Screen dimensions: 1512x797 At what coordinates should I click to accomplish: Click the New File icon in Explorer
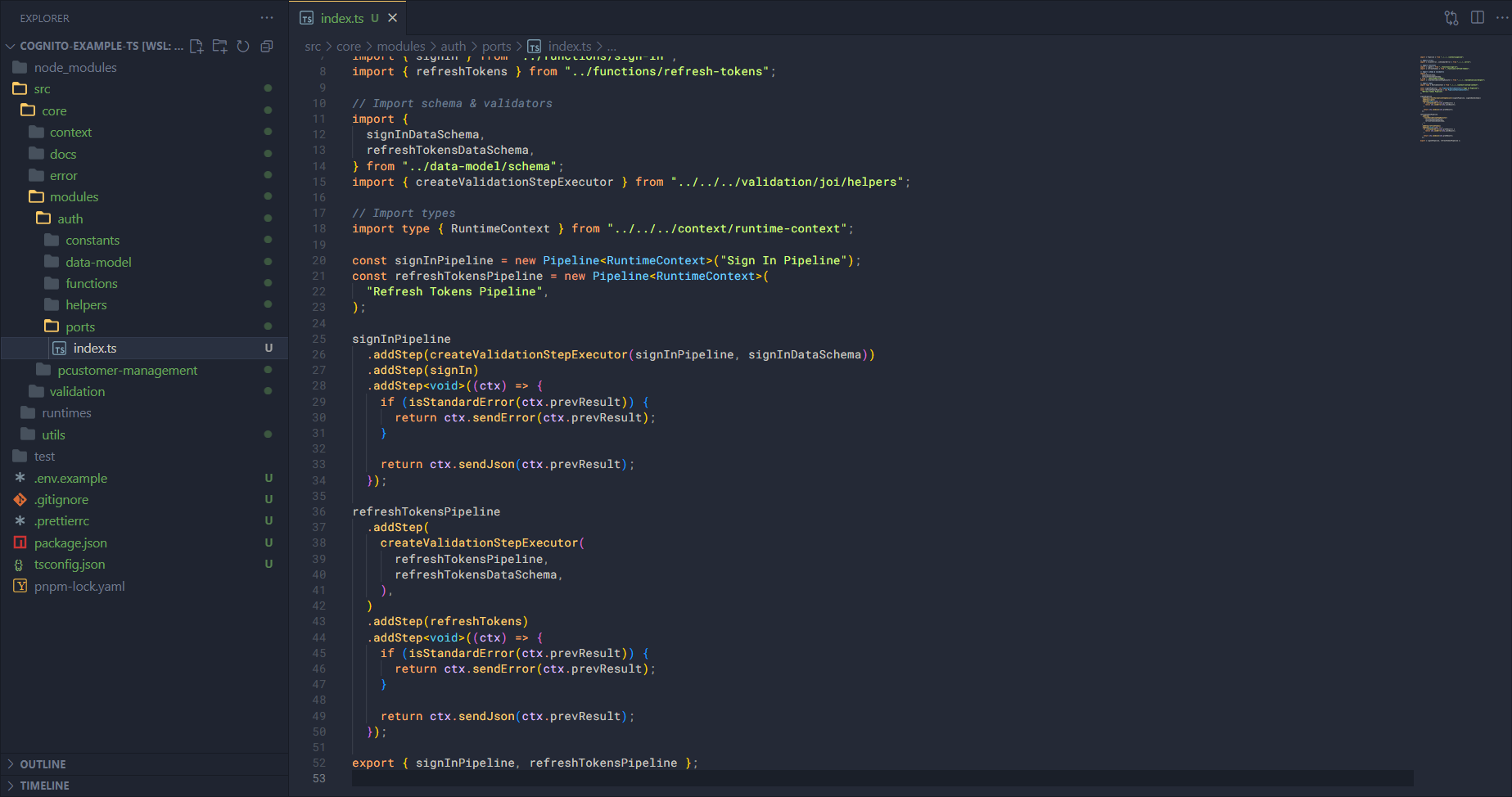(x=196, y=46)
